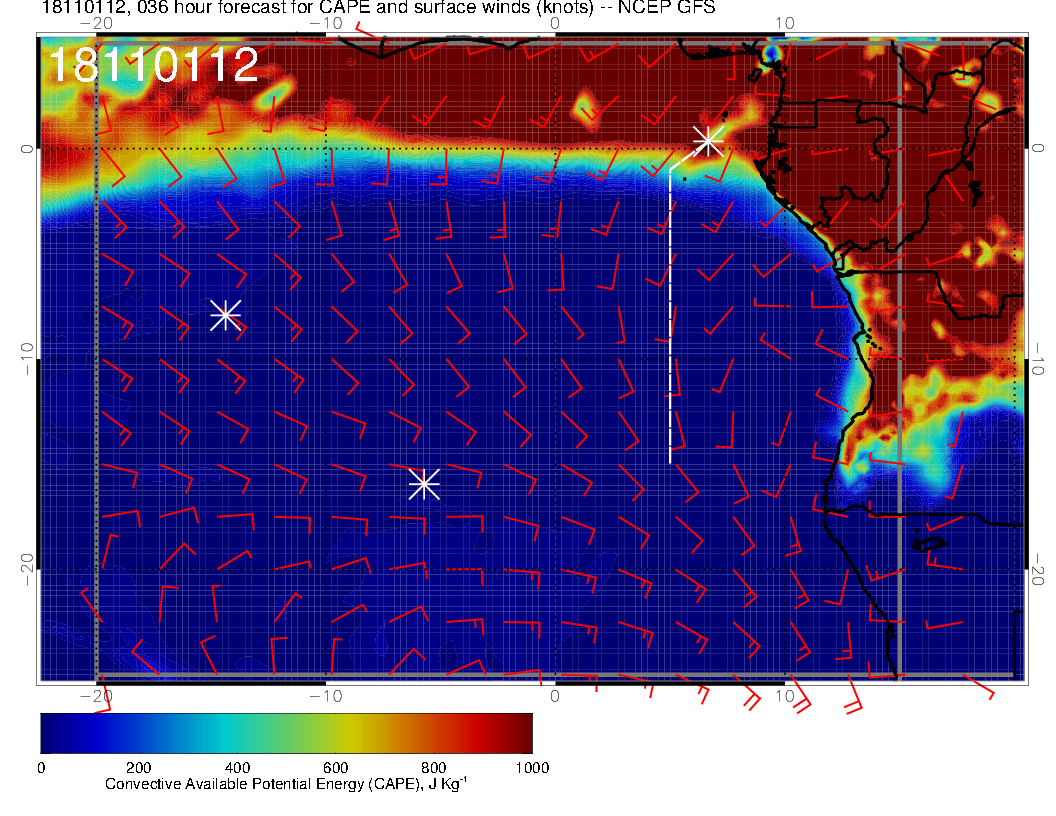Click the colorbar tick label "400"
1056x816 pixels.
click(237, 768)
